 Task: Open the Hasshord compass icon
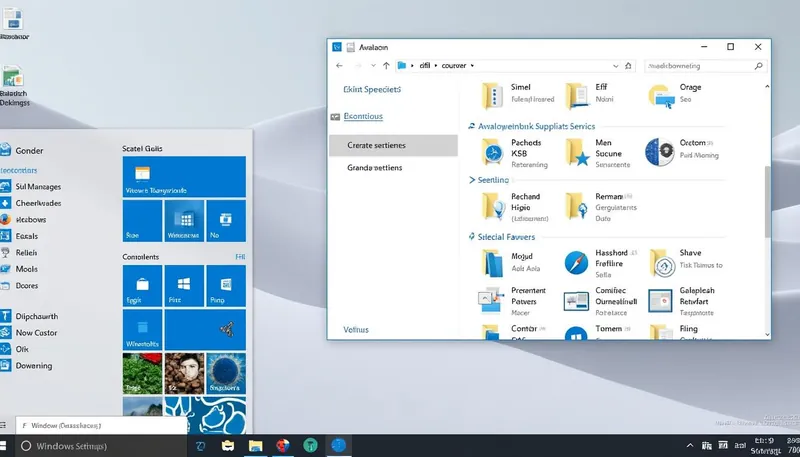click(576, 263)
